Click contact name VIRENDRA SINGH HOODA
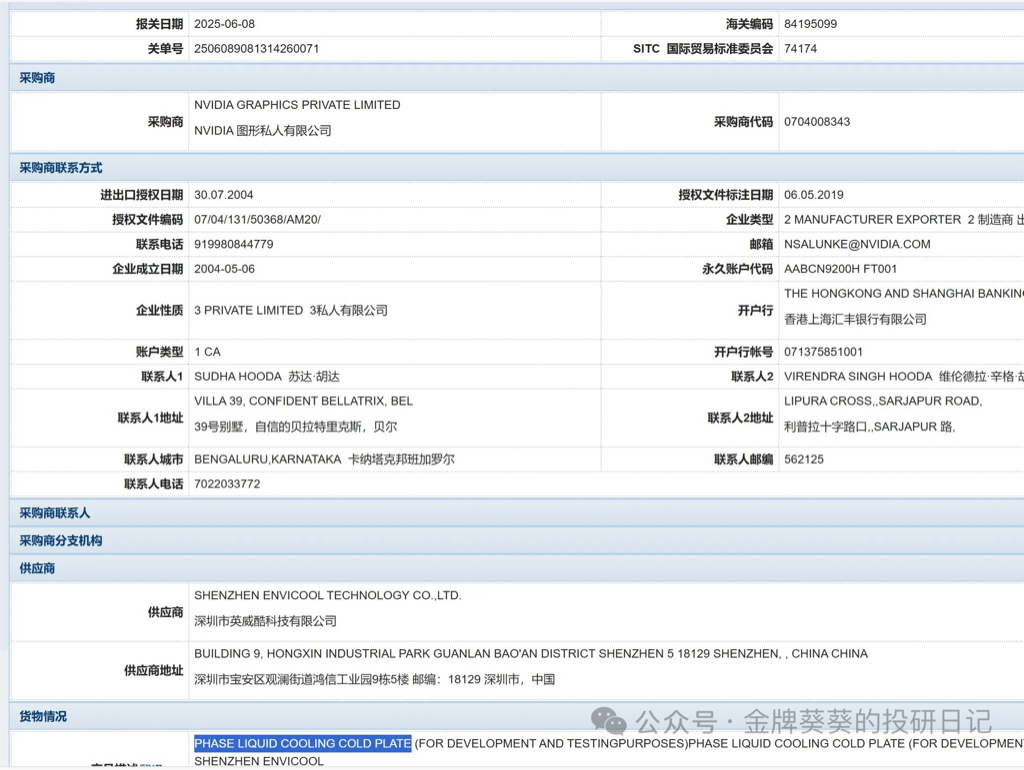This screenshot has height=770, width=1024. pyautogui.click(x=857, y=376)
